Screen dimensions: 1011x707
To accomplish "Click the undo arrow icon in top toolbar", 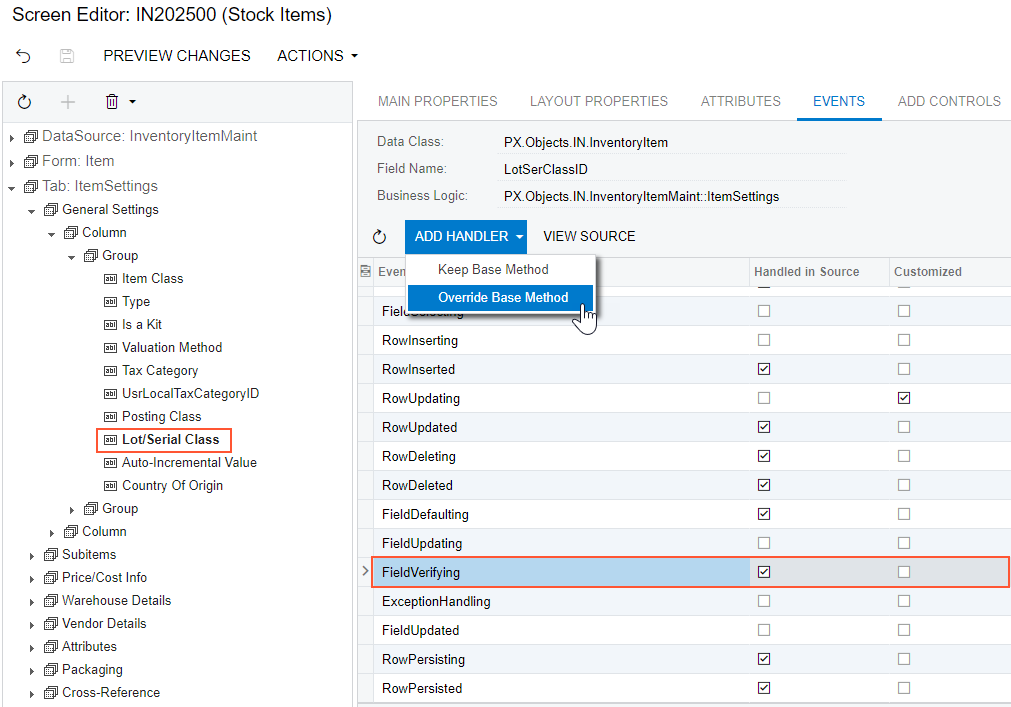I will pyautogui.click(x=24, y=56).
